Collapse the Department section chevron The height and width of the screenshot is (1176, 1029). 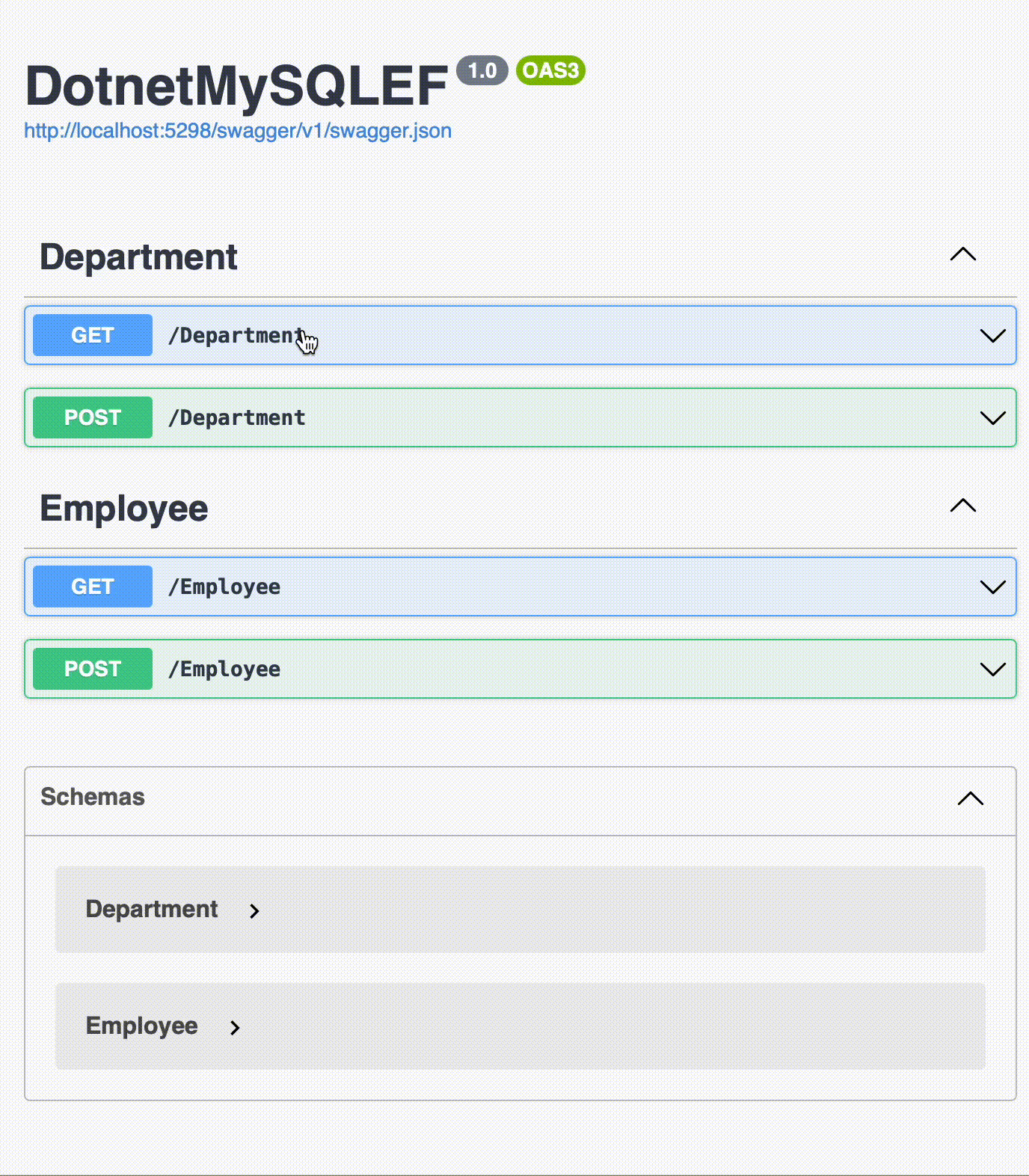962,255
